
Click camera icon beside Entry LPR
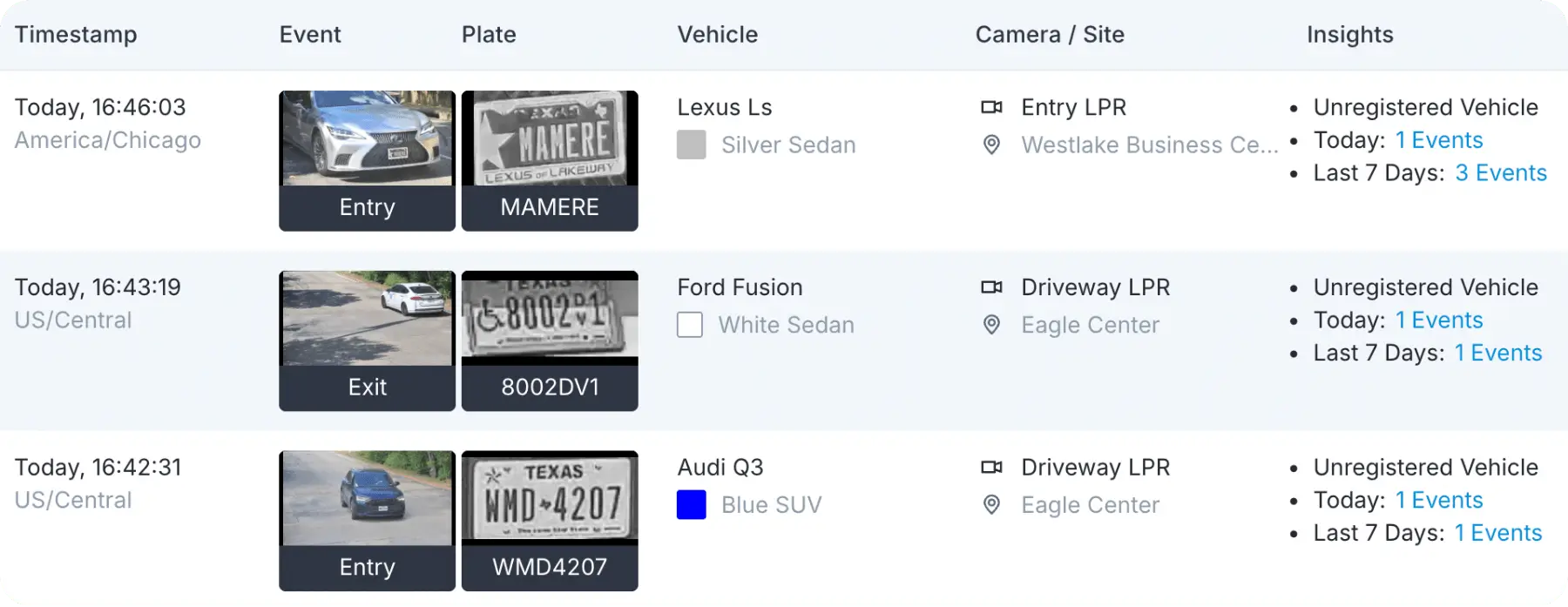pos(991,107)
